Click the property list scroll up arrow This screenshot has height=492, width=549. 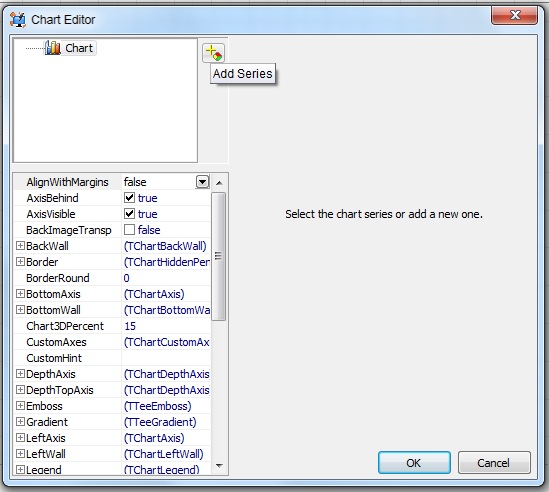click(x=219, y=183)
